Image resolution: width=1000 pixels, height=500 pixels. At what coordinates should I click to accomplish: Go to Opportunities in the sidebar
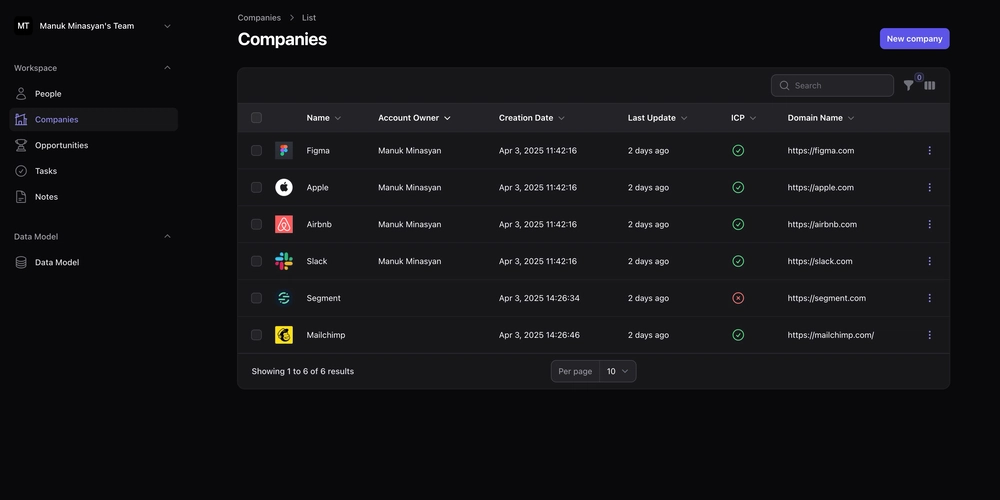pyautogui.click(x=93, y=145)
